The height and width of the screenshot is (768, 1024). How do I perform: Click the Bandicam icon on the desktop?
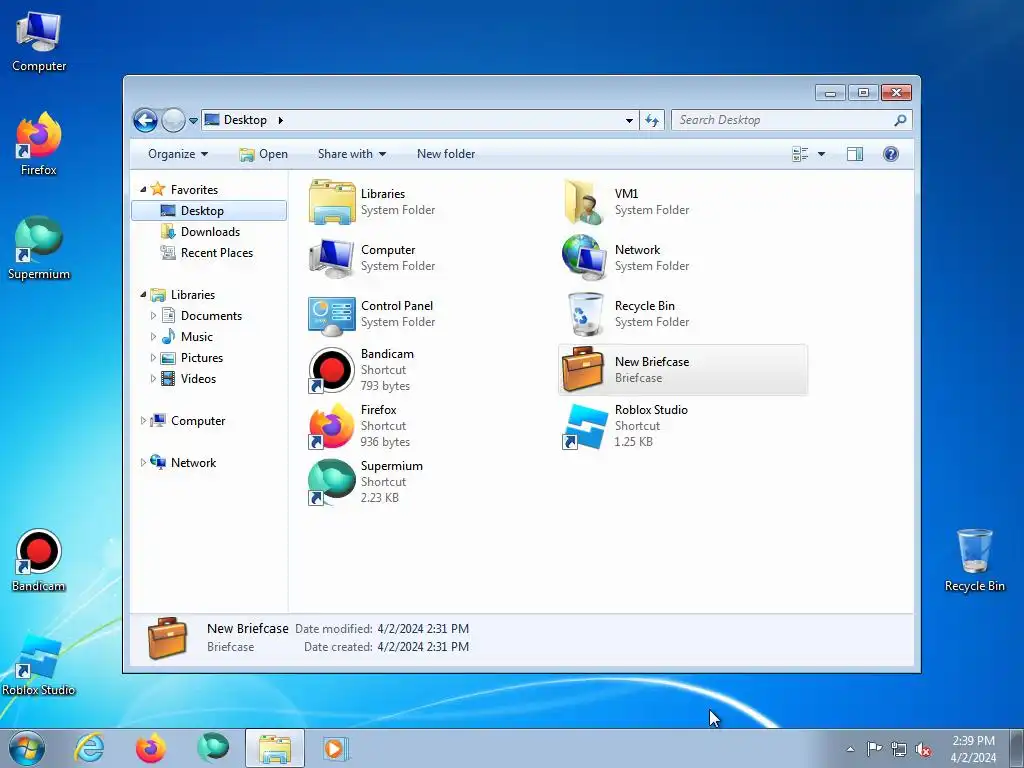pyautogui.click(x=39, y=560)
